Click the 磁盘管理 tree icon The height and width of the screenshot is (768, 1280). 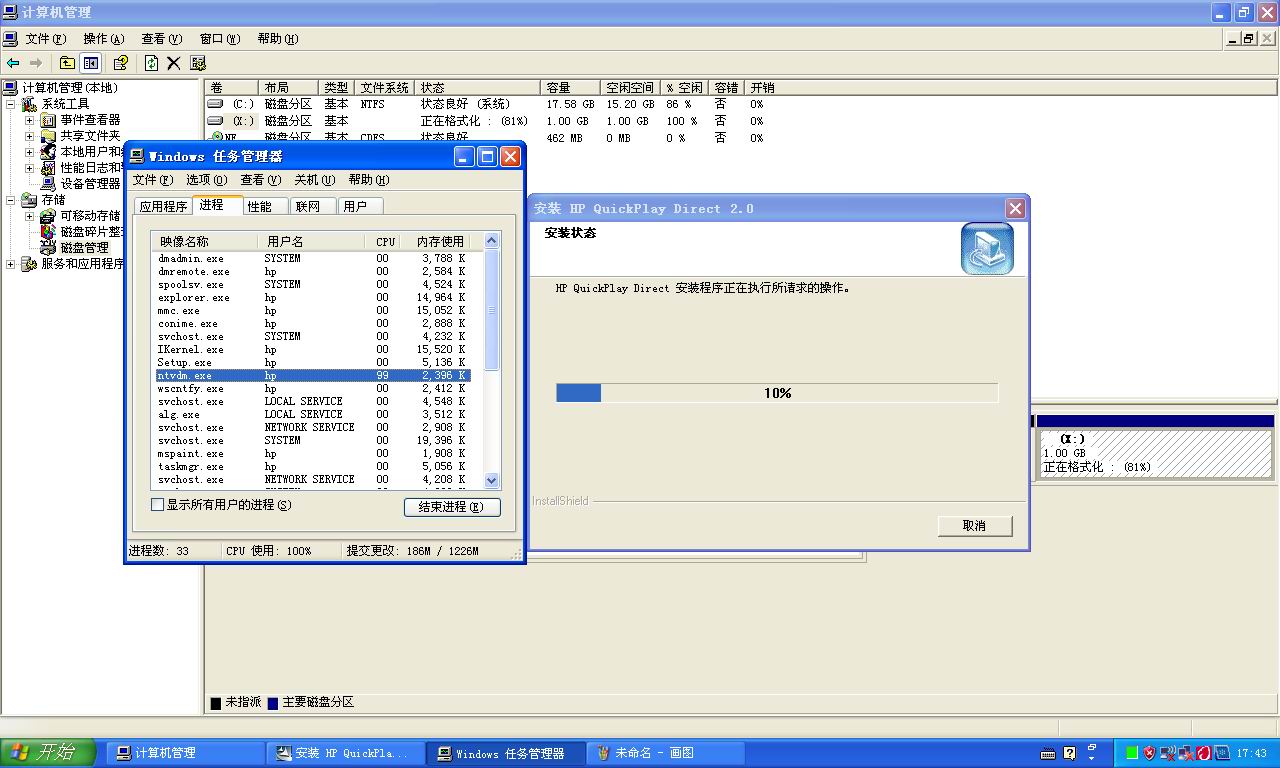(x=49, y=247)
